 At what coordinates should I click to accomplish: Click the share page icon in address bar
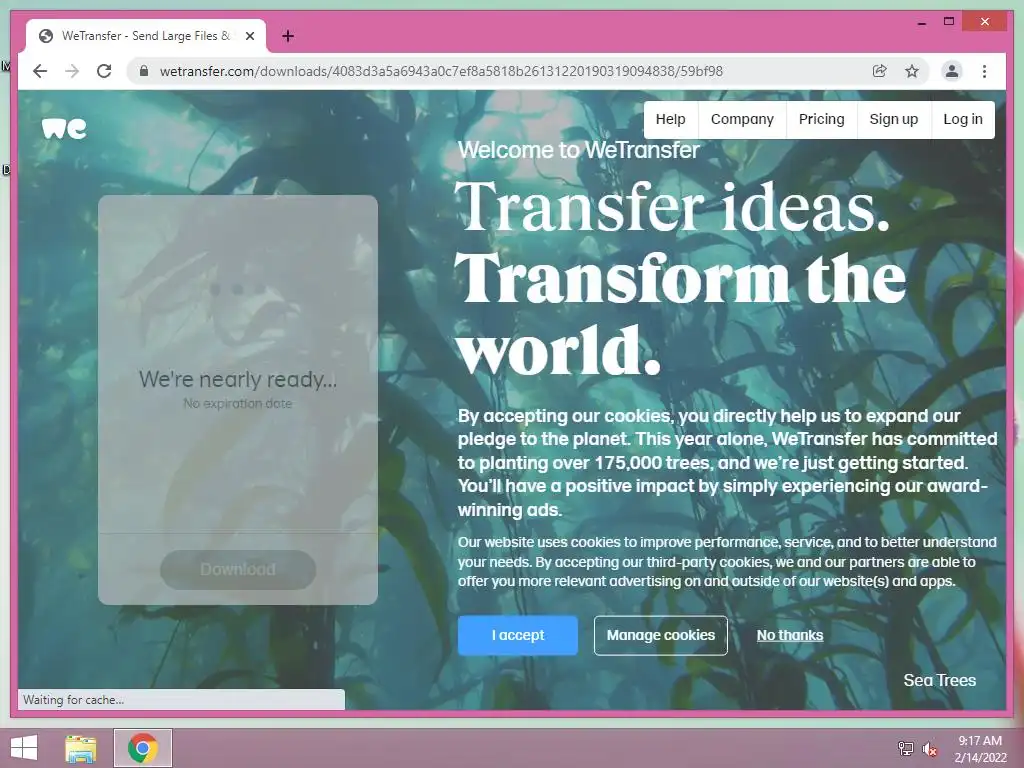click(880, 71)
